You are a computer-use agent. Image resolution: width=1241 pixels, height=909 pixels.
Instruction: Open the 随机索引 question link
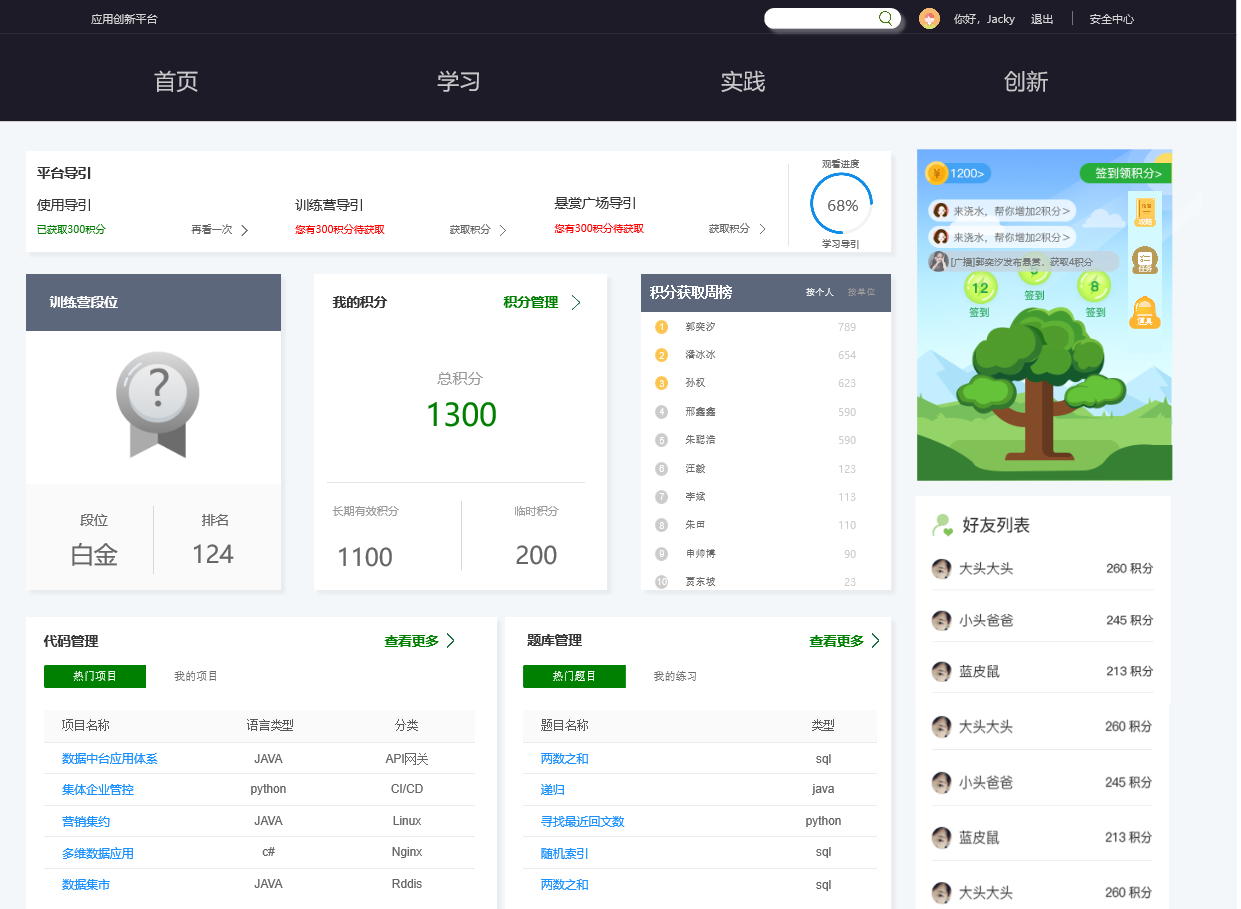pyautogui.click(x=565, y=854)
